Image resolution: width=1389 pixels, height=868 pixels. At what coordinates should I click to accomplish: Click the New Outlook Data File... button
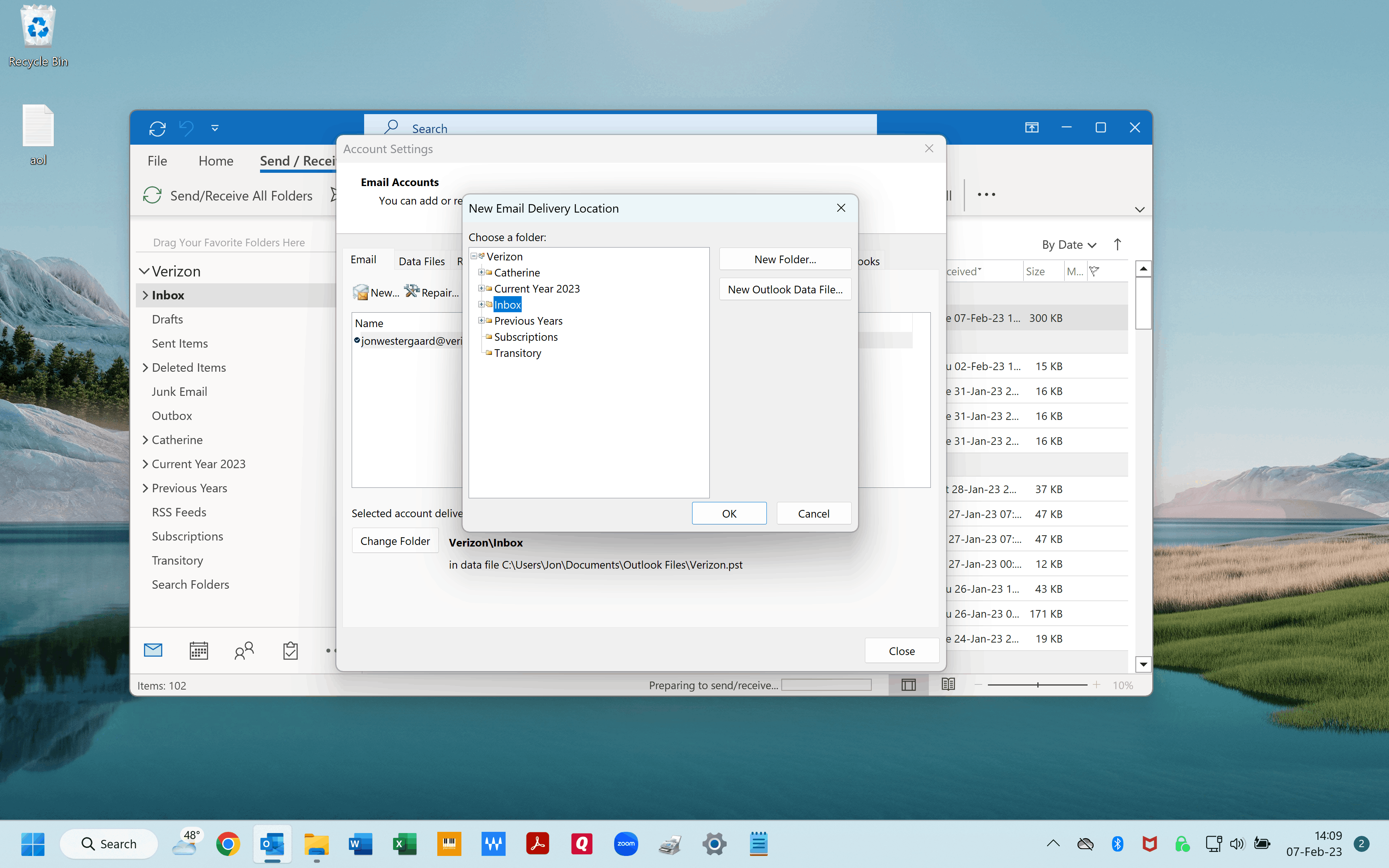(785, 289)
